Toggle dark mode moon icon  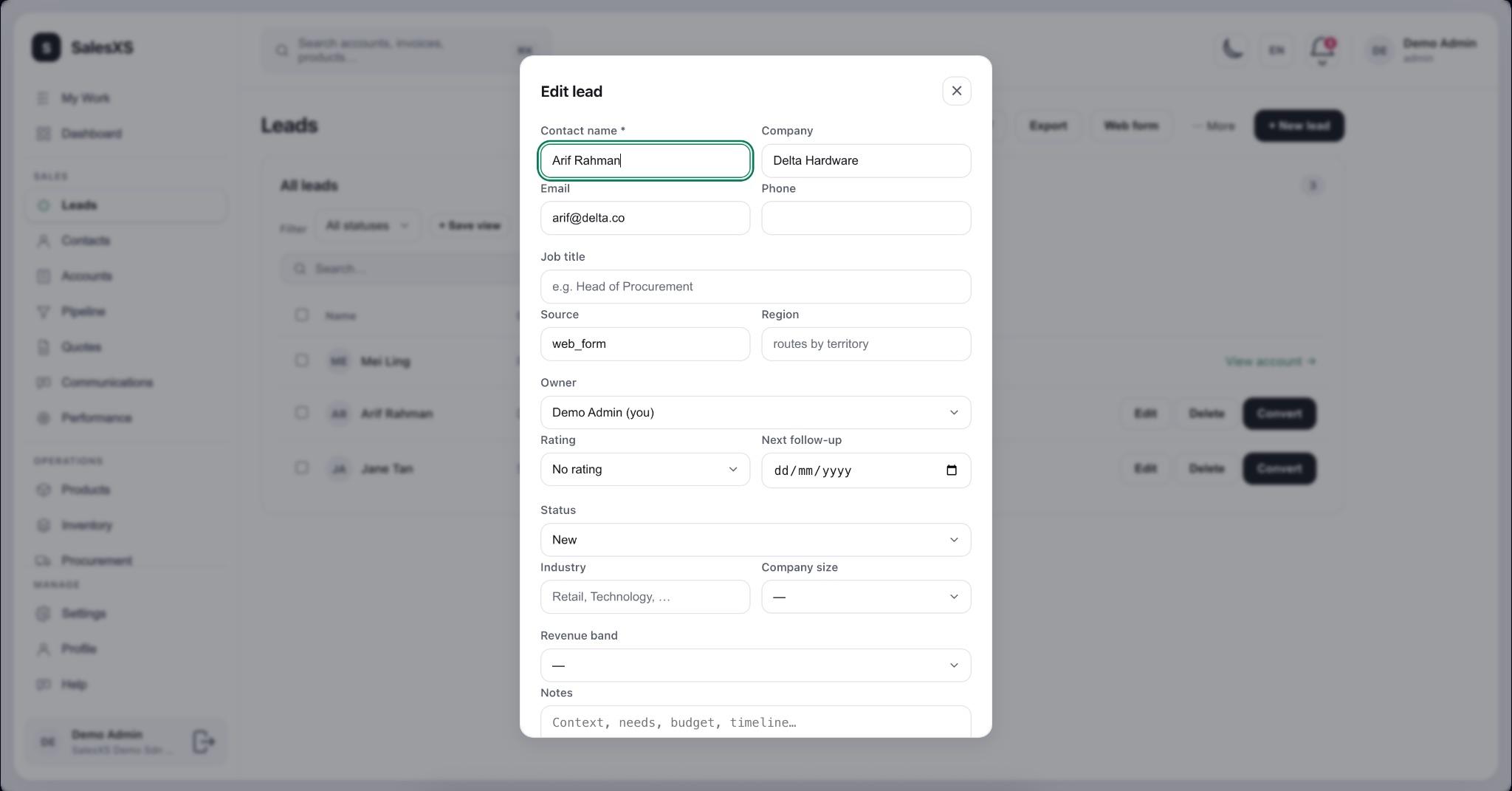click(x=1232, y=49)
